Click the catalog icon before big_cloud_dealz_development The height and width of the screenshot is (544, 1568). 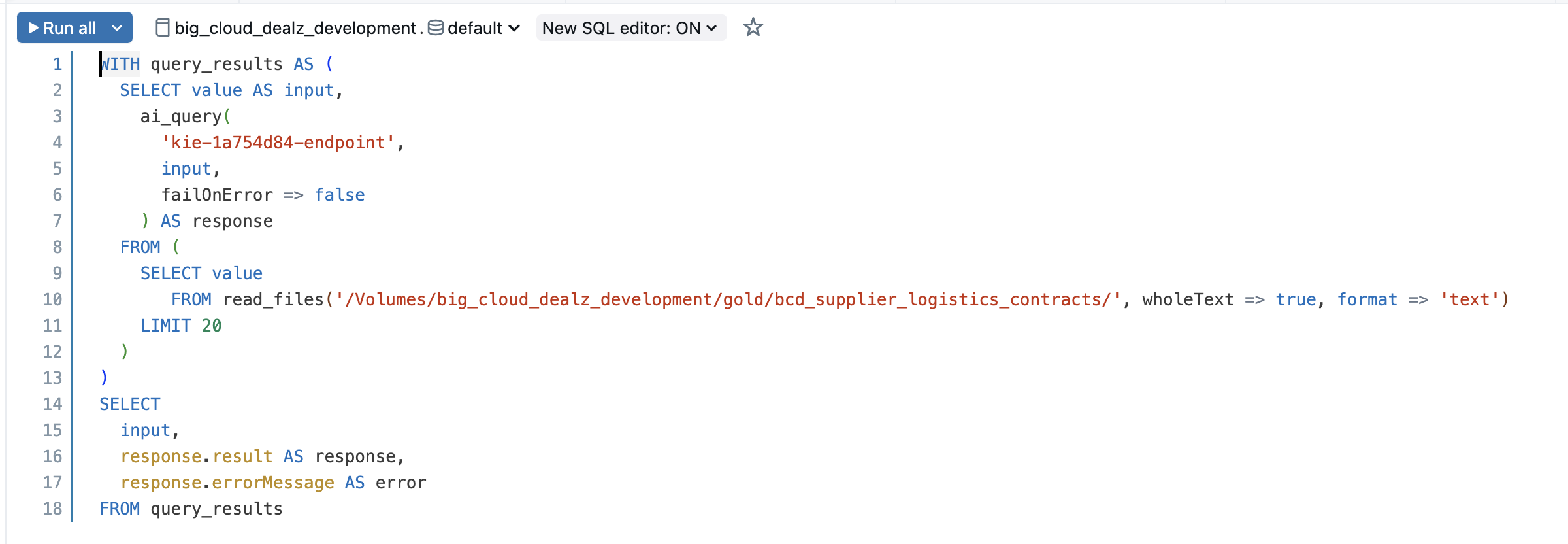point(163,28)
